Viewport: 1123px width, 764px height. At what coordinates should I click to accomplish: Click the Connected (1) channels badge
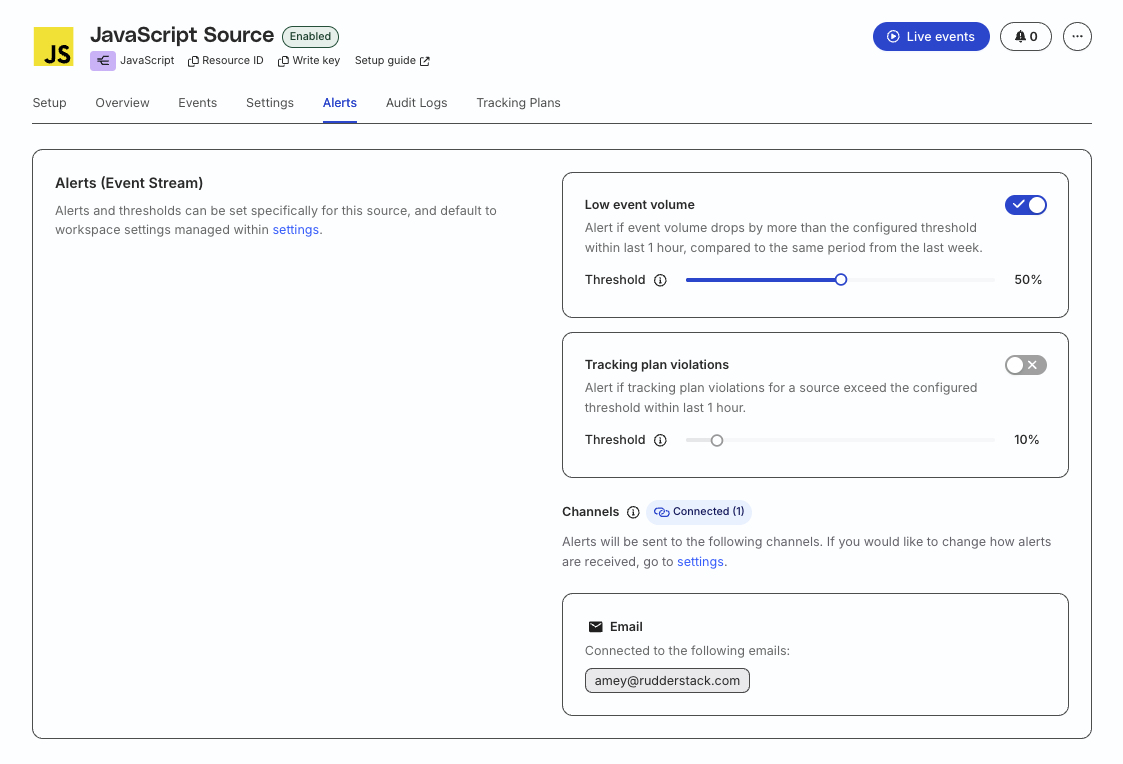[x=699, y=512]
